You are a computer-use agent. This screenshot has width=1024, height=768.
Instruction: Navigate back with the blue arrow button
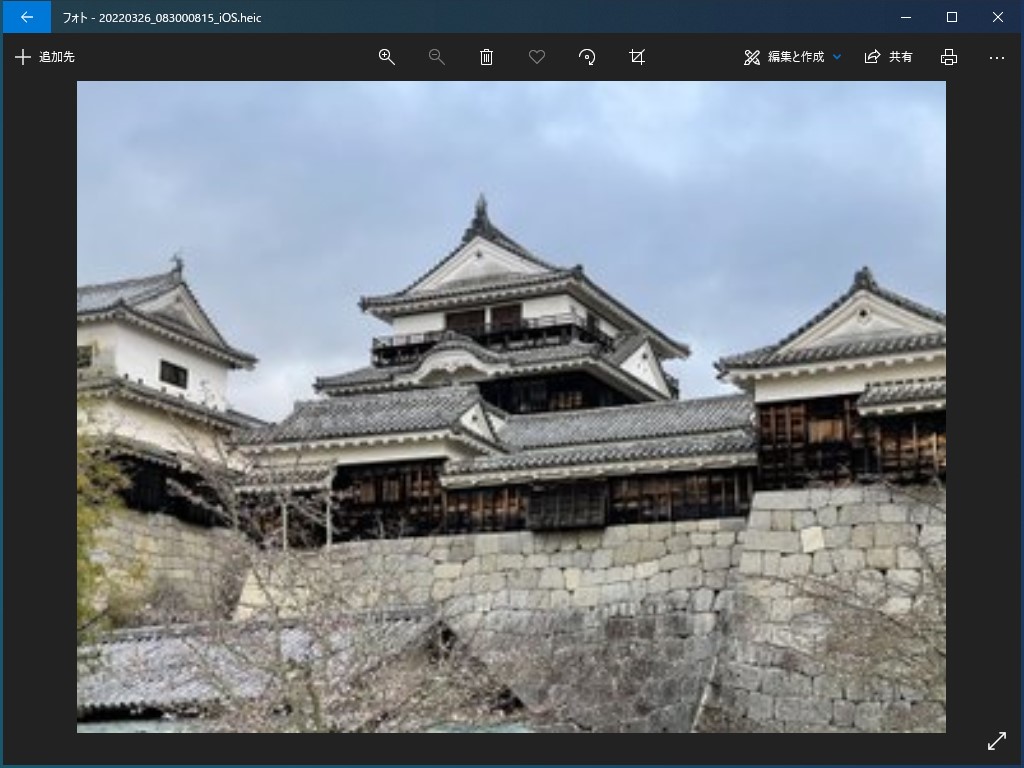26,17
